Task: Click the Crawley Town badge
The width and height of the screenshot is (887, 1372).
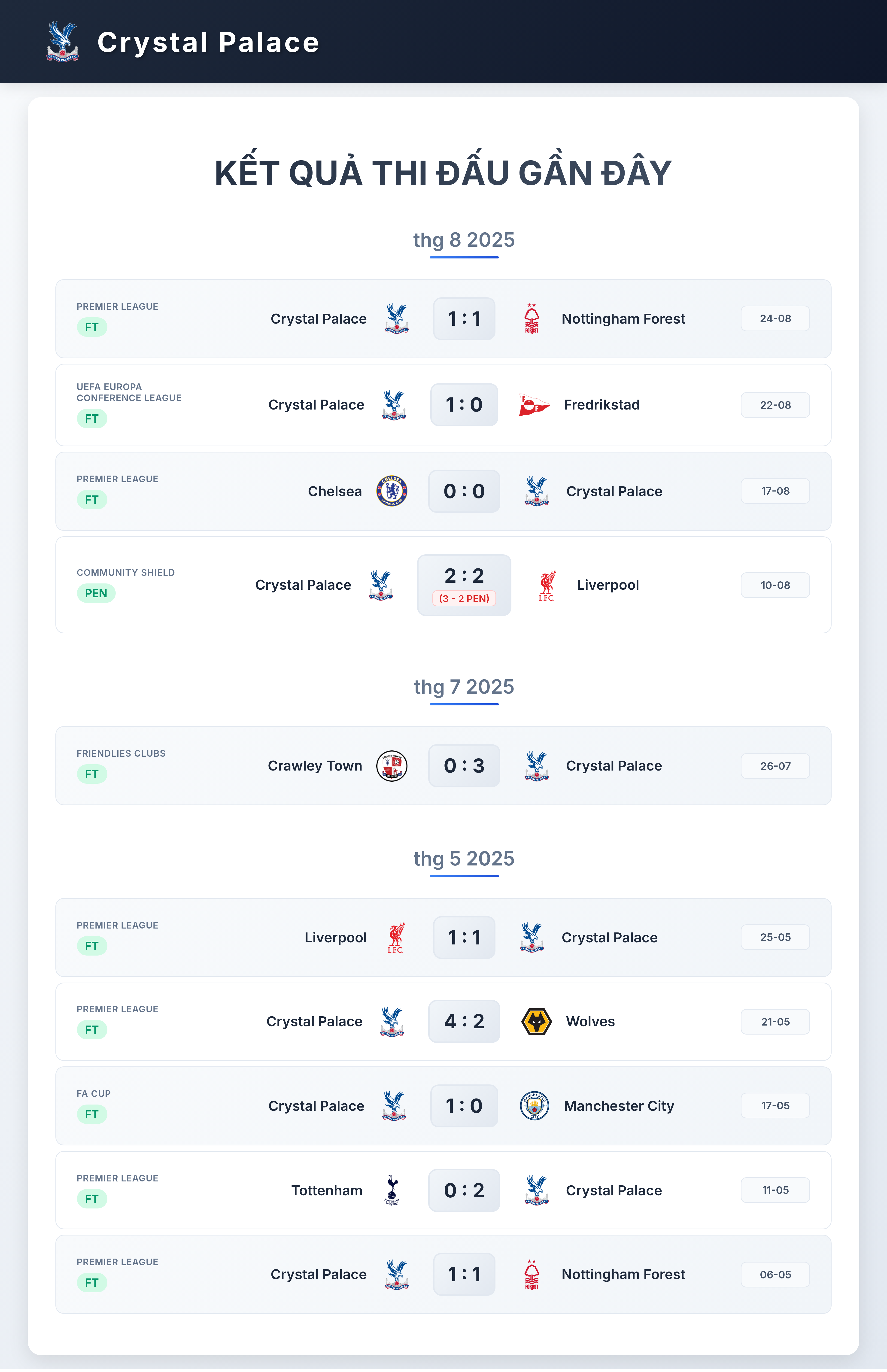Action: [x=392, y=766]
